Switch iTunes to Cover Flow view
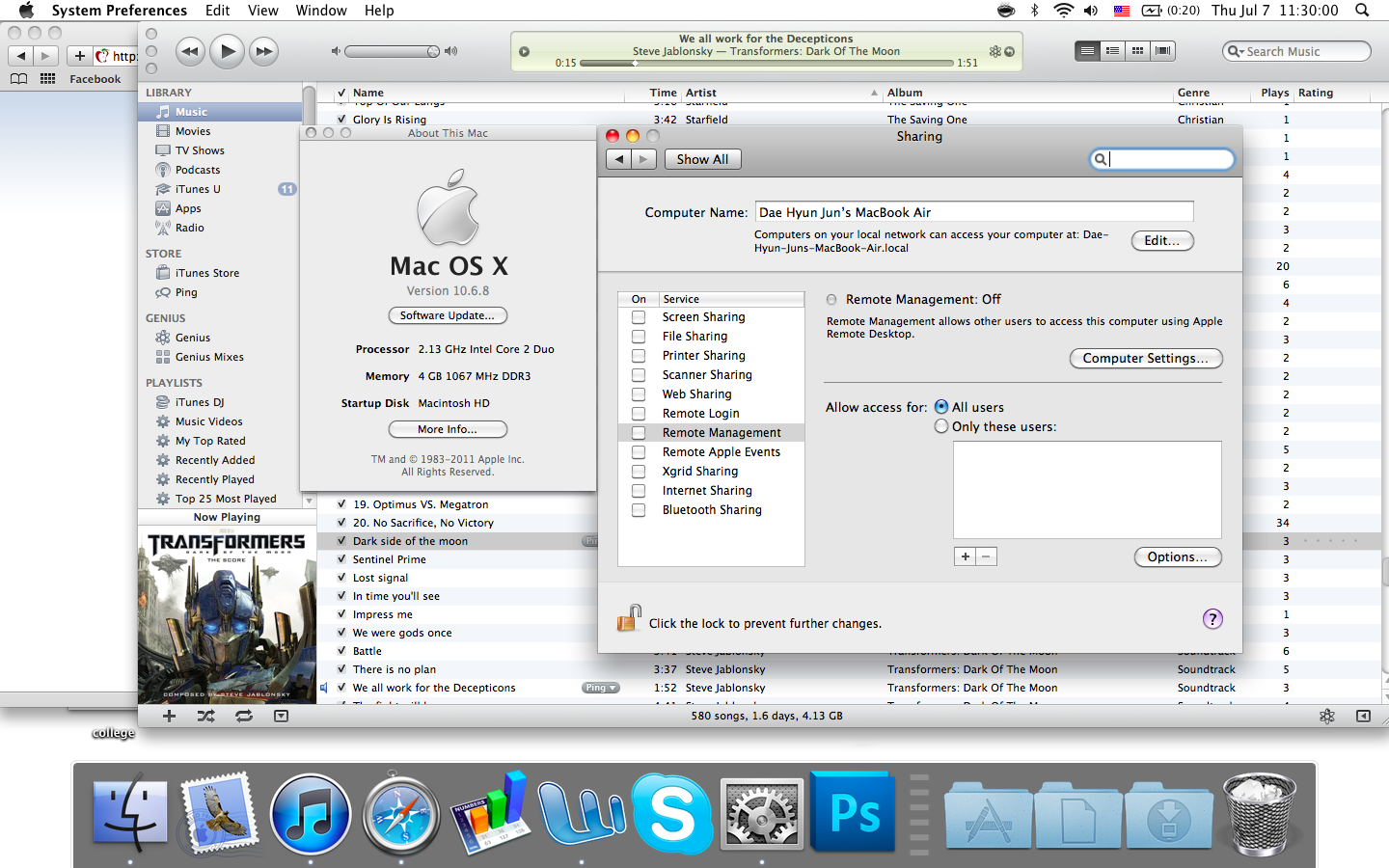The height and width of the screenshot is (868, 1389). (x=1163, y=51)
